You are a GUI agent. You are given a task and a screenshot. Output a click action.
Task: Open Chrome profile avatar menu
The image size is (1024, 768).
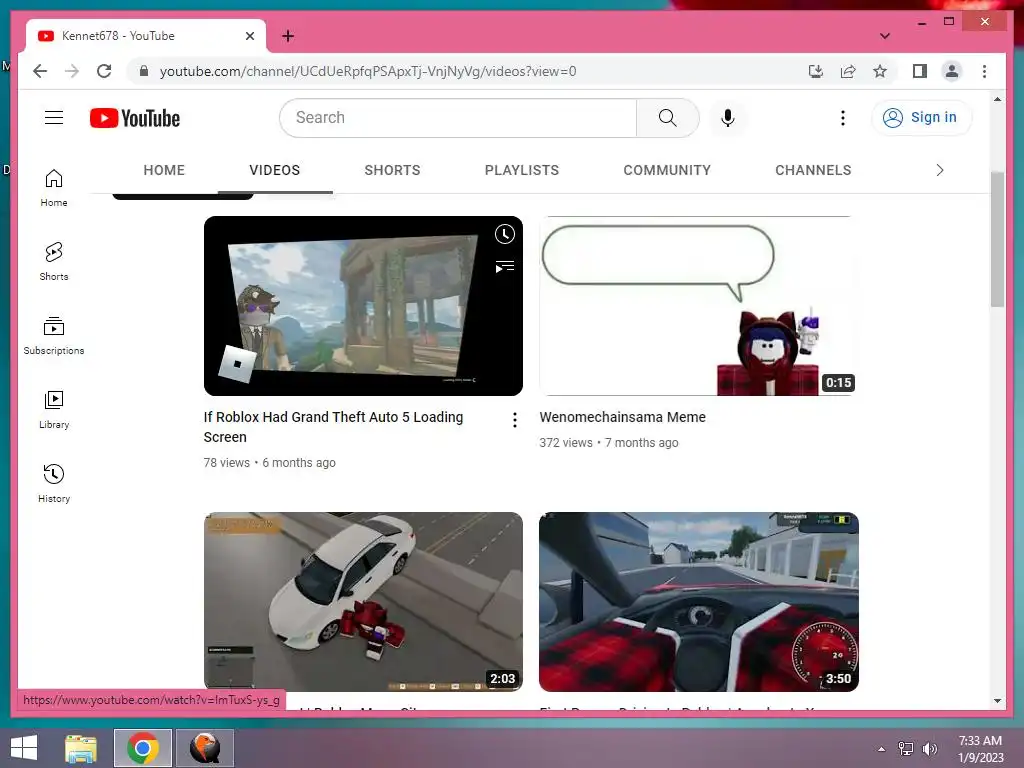point(952,71)
